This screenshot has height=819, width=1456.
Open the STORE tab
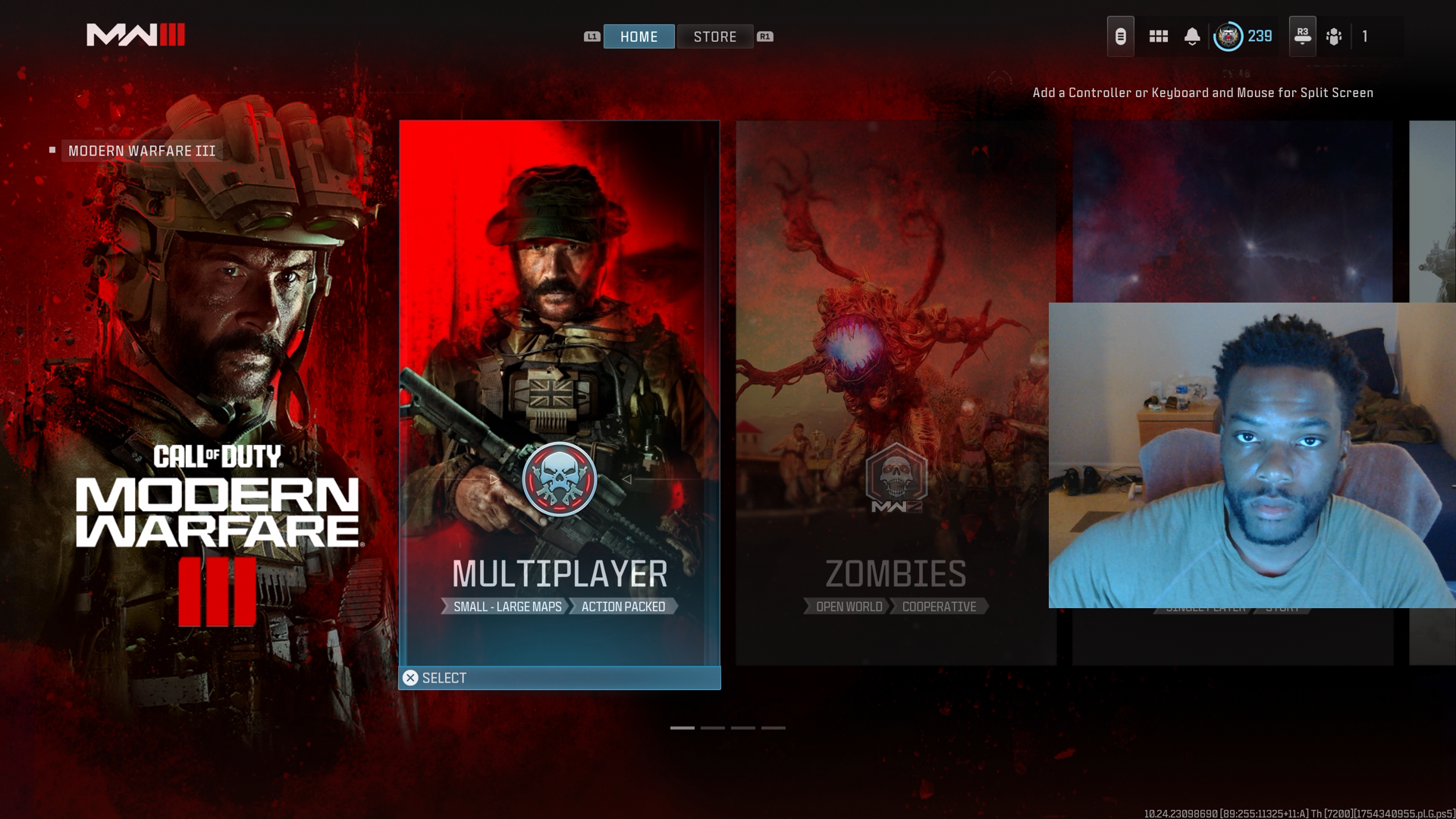click(x=714, y=36)
